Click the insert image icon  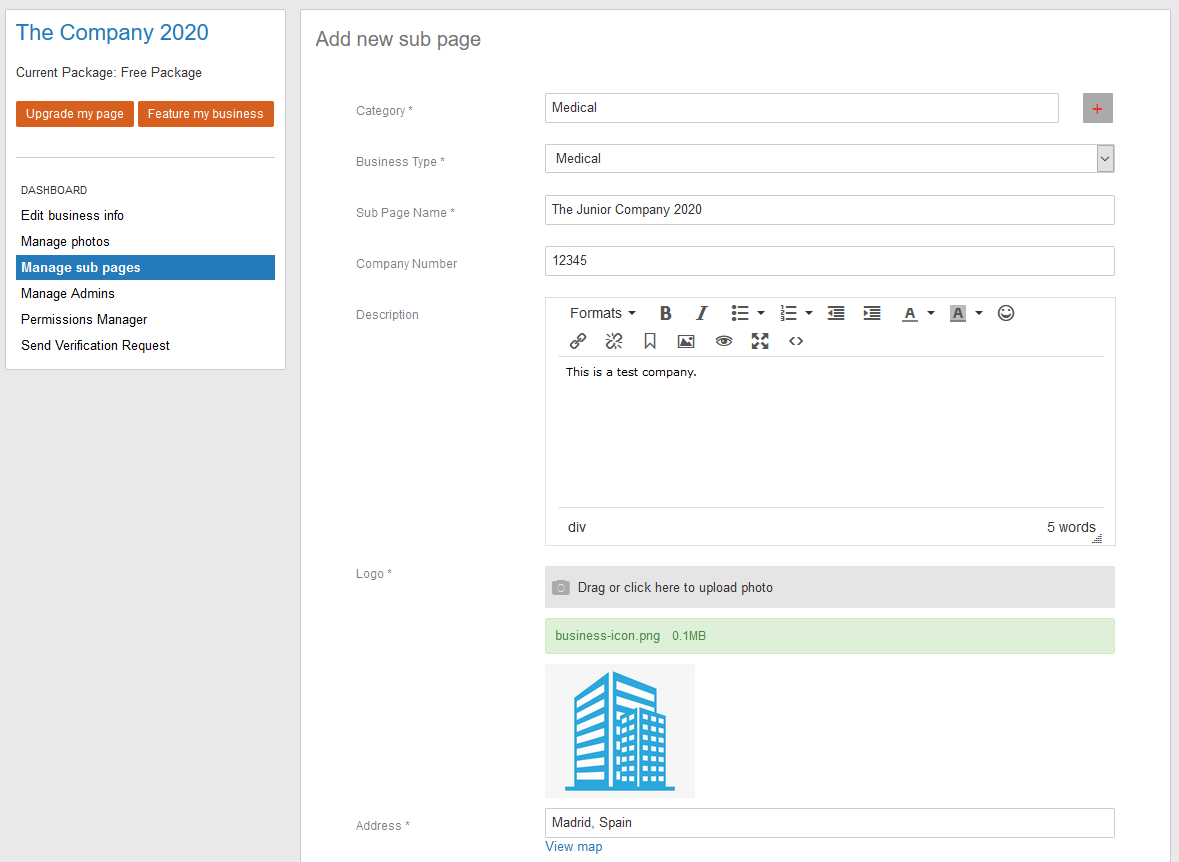point(686,341)
